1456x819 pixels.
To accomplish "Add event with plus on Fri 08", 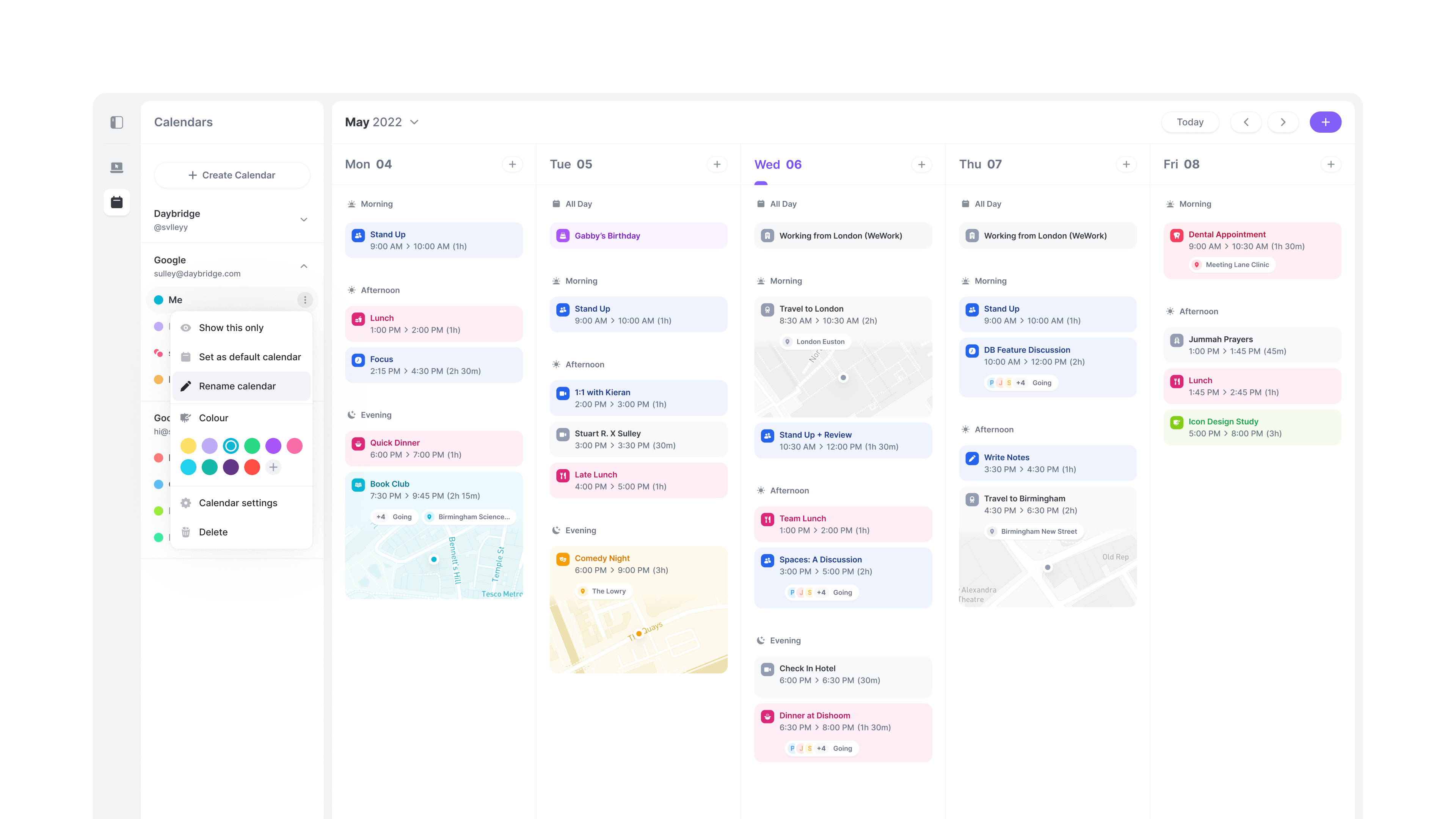I will (1330, 165).
